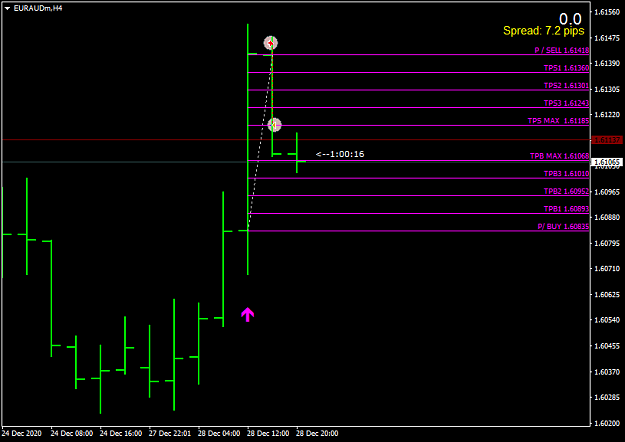Select the TPB1 1.60893 level label
Viewport: 625px width, 442px height.
click(566, 209)
